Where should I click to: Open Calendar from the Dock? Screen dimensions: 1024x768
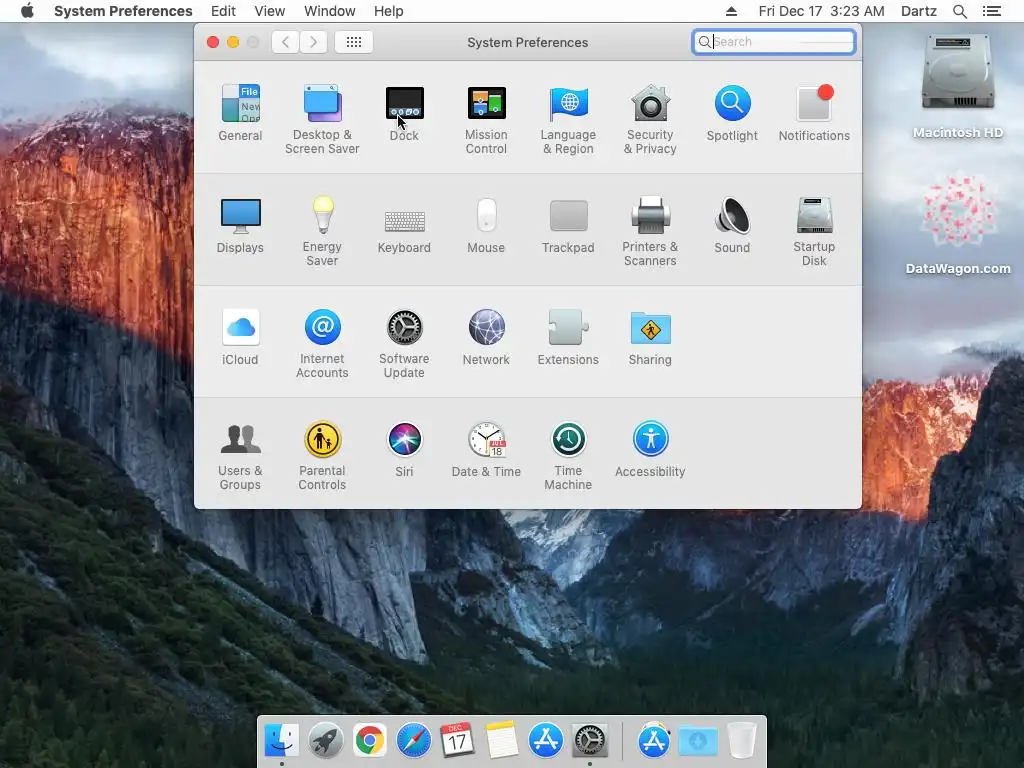[x=457, y=741]
